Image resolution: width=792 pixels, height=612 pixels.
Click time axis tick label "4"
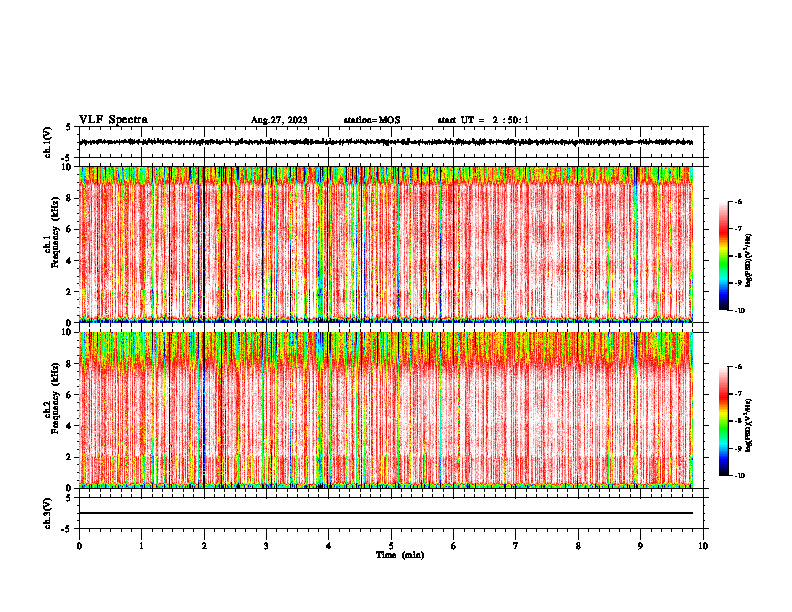pos(329,546)
